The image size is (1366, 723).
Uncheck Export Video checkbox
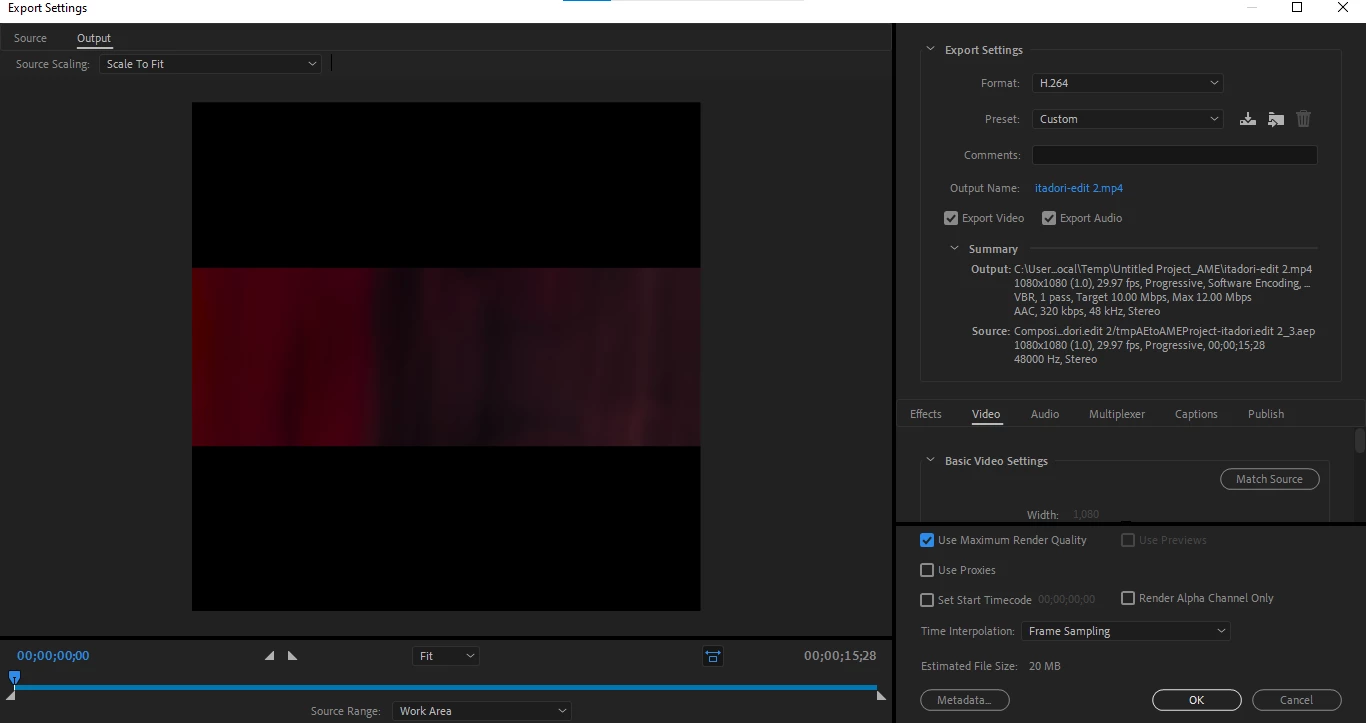click(951, 218)
